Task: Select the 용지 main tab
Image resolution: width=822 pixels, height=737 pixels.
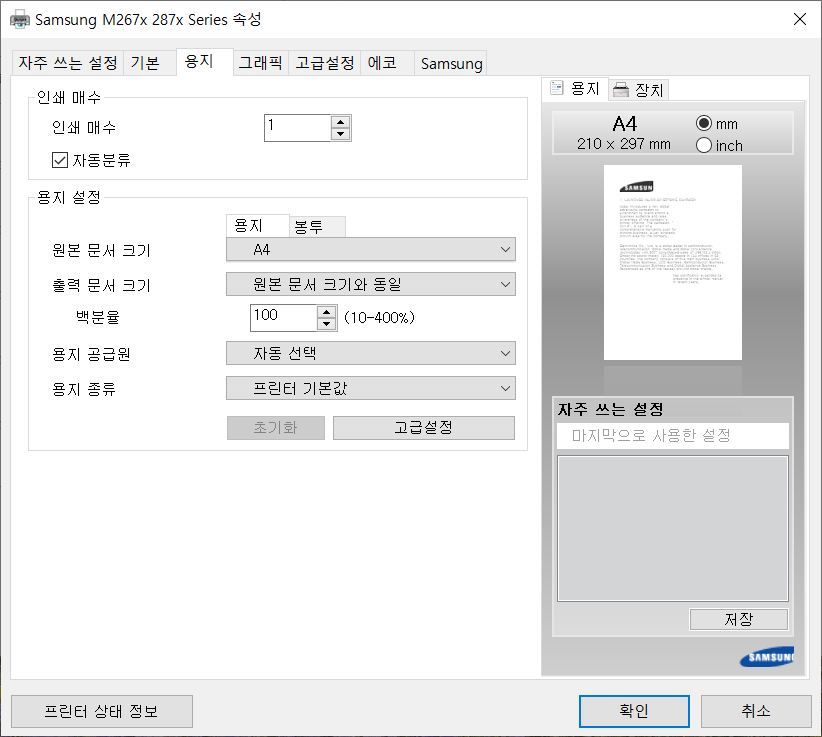Action: click(204, 62)
